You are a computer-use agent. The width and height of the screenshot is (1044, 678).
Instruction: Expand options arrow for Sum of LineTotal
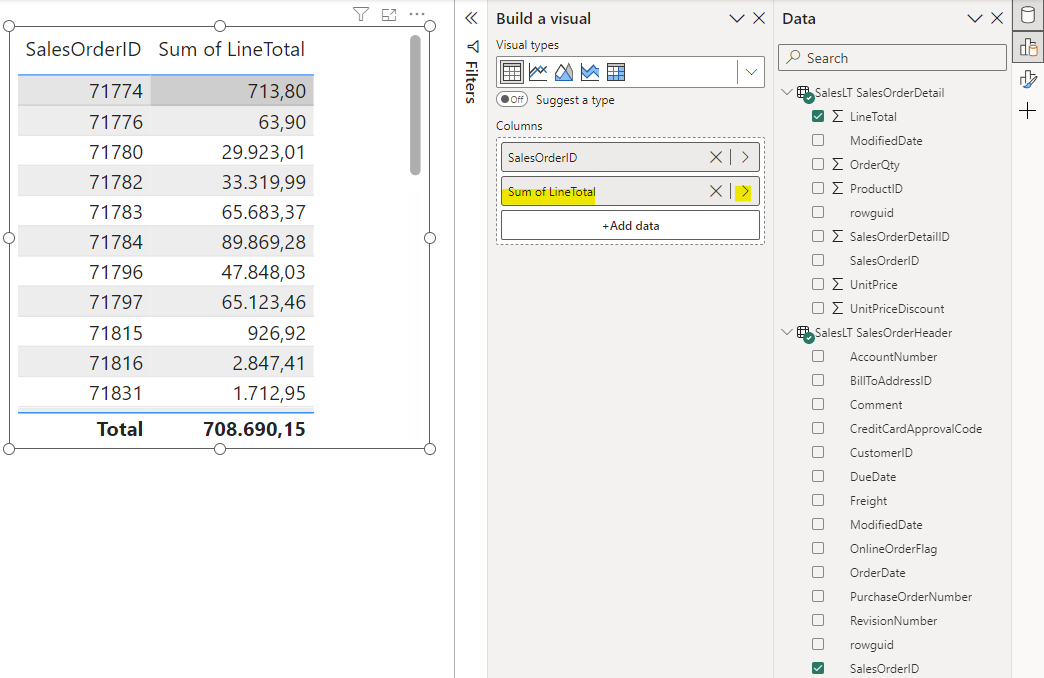pyautogui.click(x=744, y=192)
